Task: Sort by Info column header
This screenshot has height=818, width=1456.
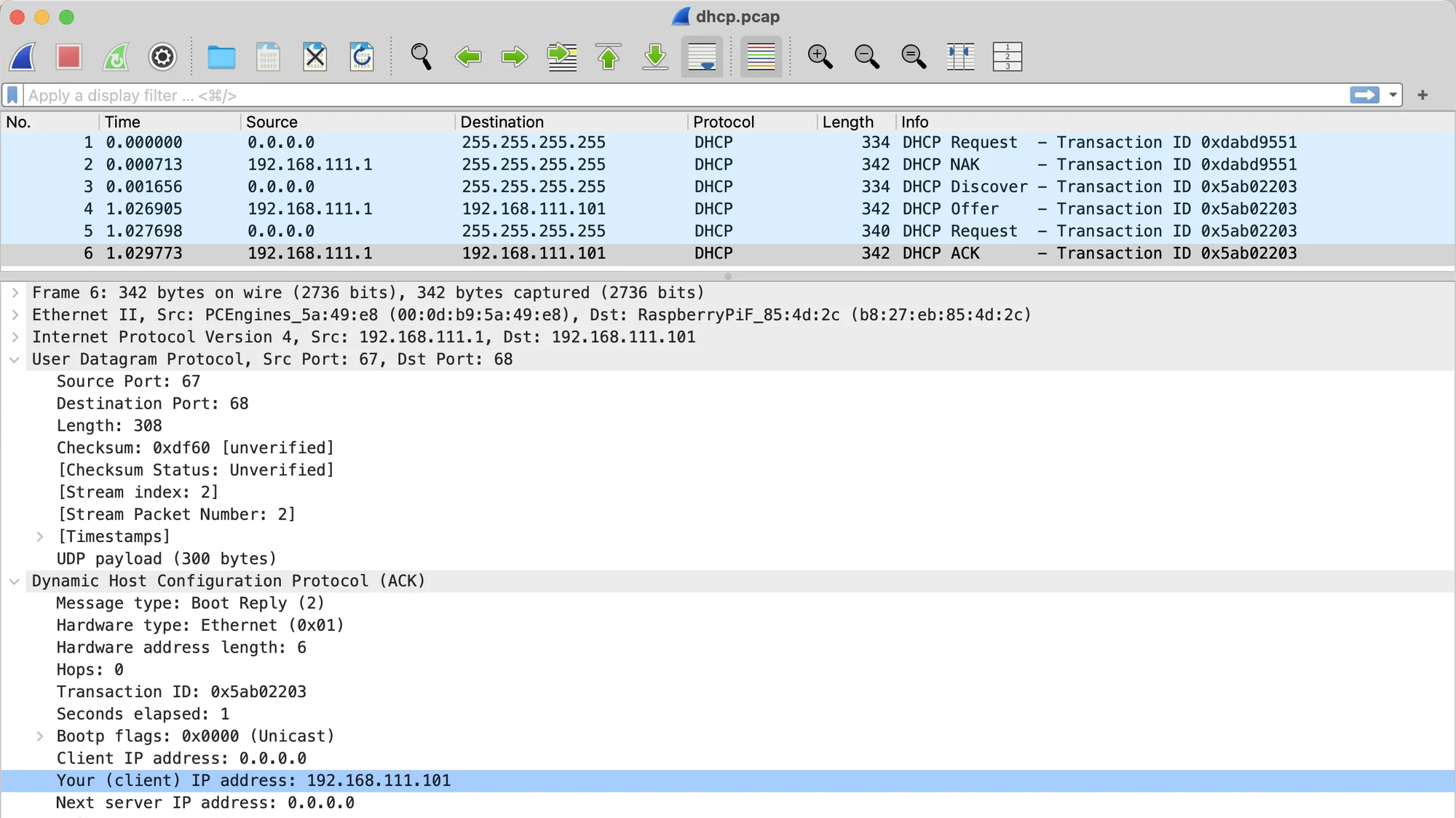Action: [x=1175, y=122]
